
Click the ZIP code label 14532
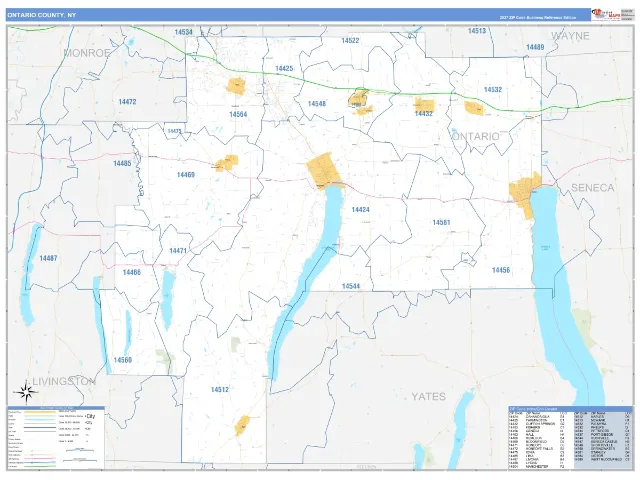point(493,89)
